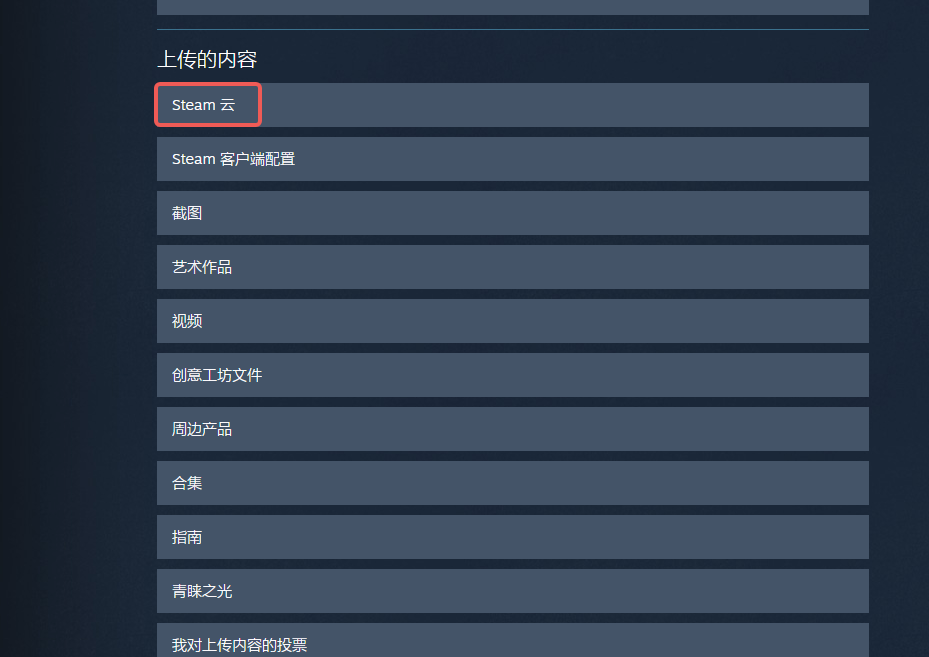This screenshot has width=929, height=657.
Task: Click the partially visible bar above 上传的内容
Action: pos(512,7)
